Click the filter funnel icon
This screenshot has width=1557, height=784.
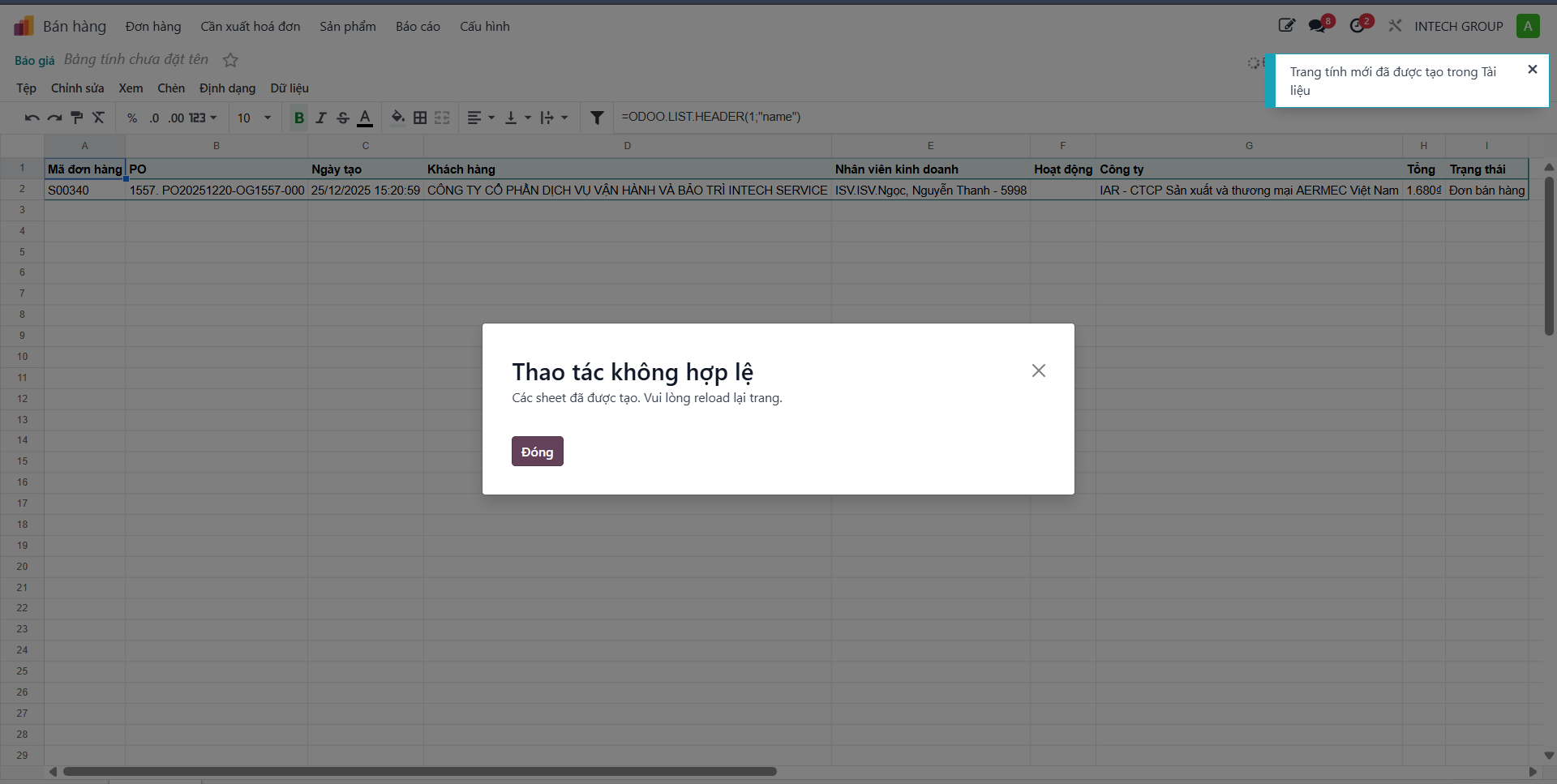tap(597, 118)
